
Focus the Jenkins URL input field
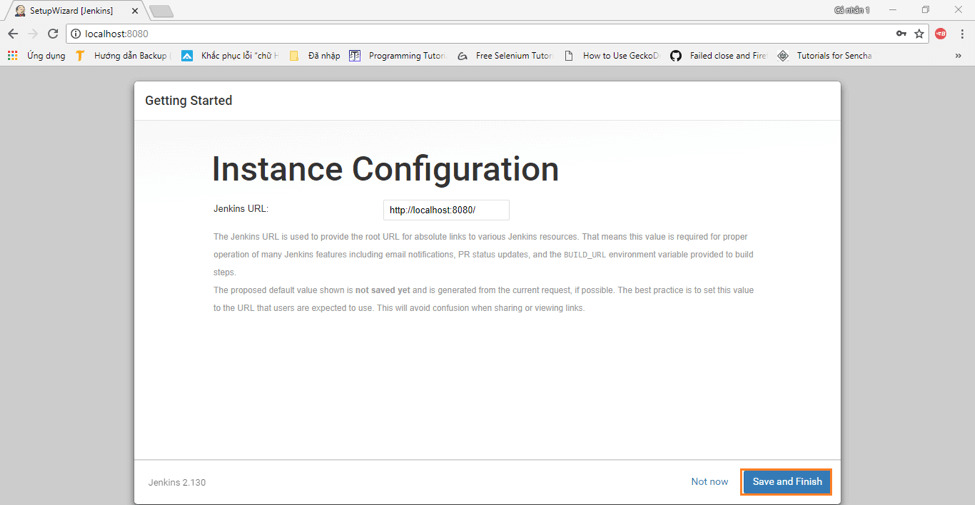pyautogui.click(x=446, y=210)
